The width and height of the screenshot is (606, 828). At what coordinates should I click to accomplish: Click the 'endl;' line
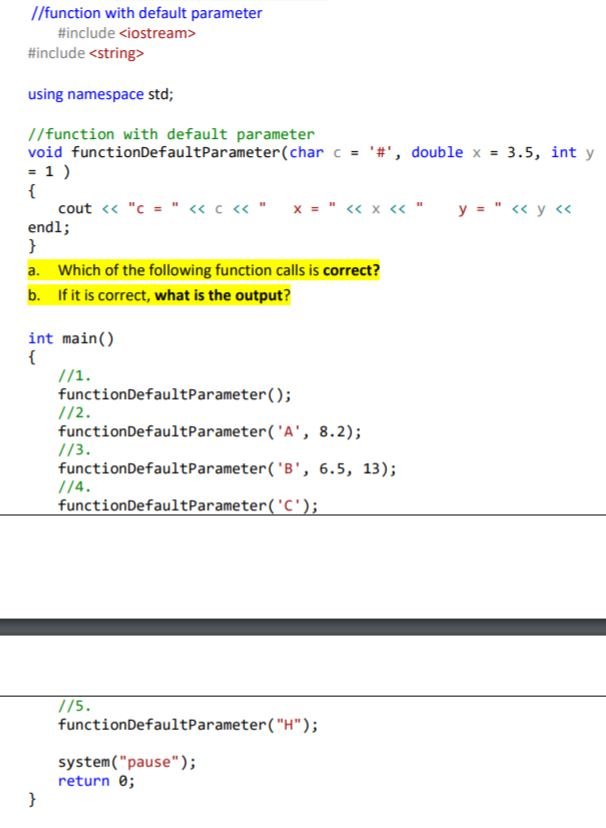[49, 228]
